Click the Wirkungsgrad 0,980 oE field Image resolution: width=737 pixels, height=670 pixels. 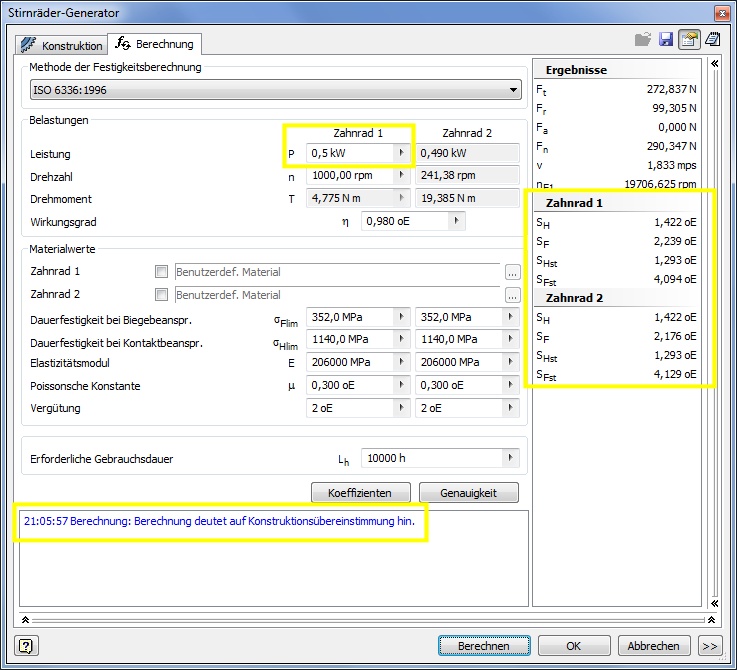405,221
